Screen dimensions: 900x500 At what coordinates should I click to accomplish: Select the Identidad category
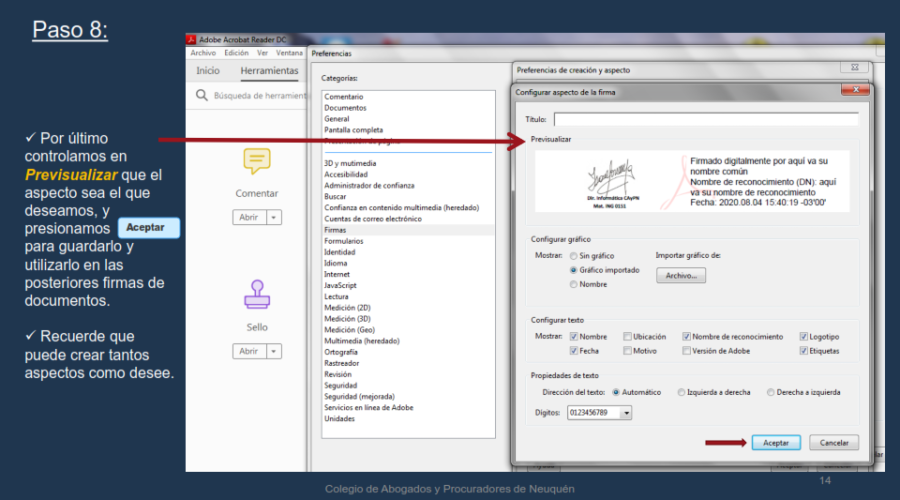[340, 252]
